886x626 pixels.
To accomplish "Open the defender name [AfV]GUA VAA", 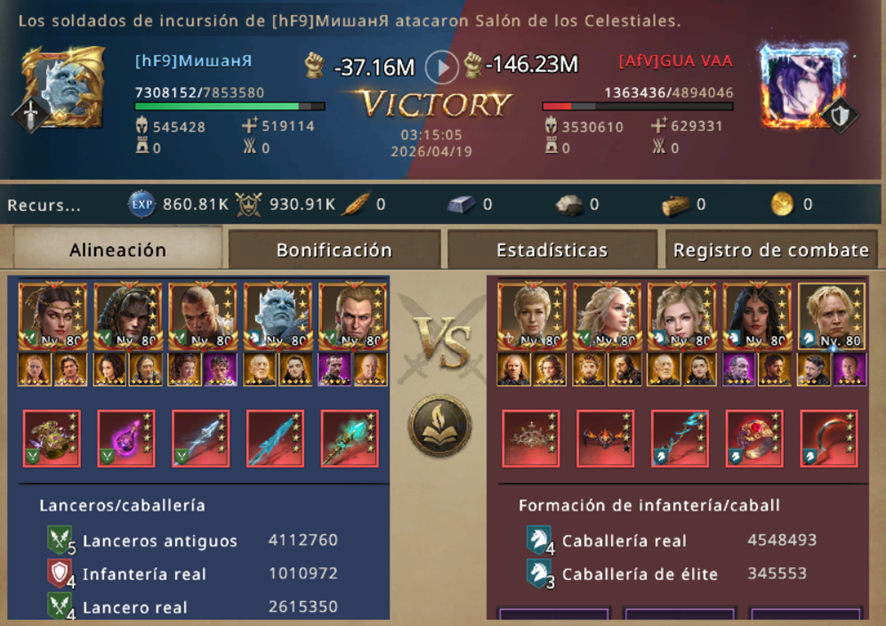I will (676, 61).
